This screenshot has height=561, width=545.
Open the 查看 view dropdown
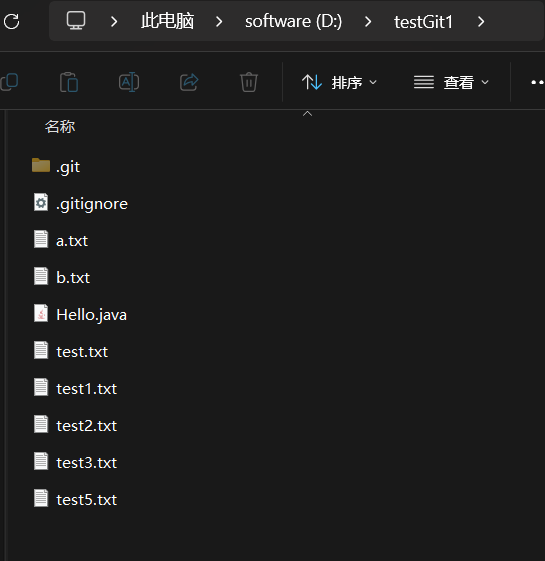click(451, 82)
